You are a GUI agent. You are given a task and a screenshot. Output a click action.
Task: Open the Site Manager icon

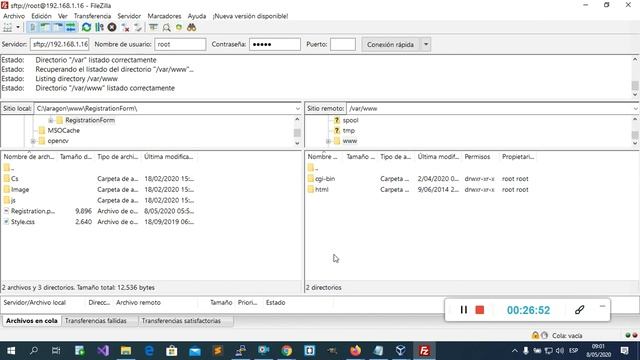pos(7,27)
